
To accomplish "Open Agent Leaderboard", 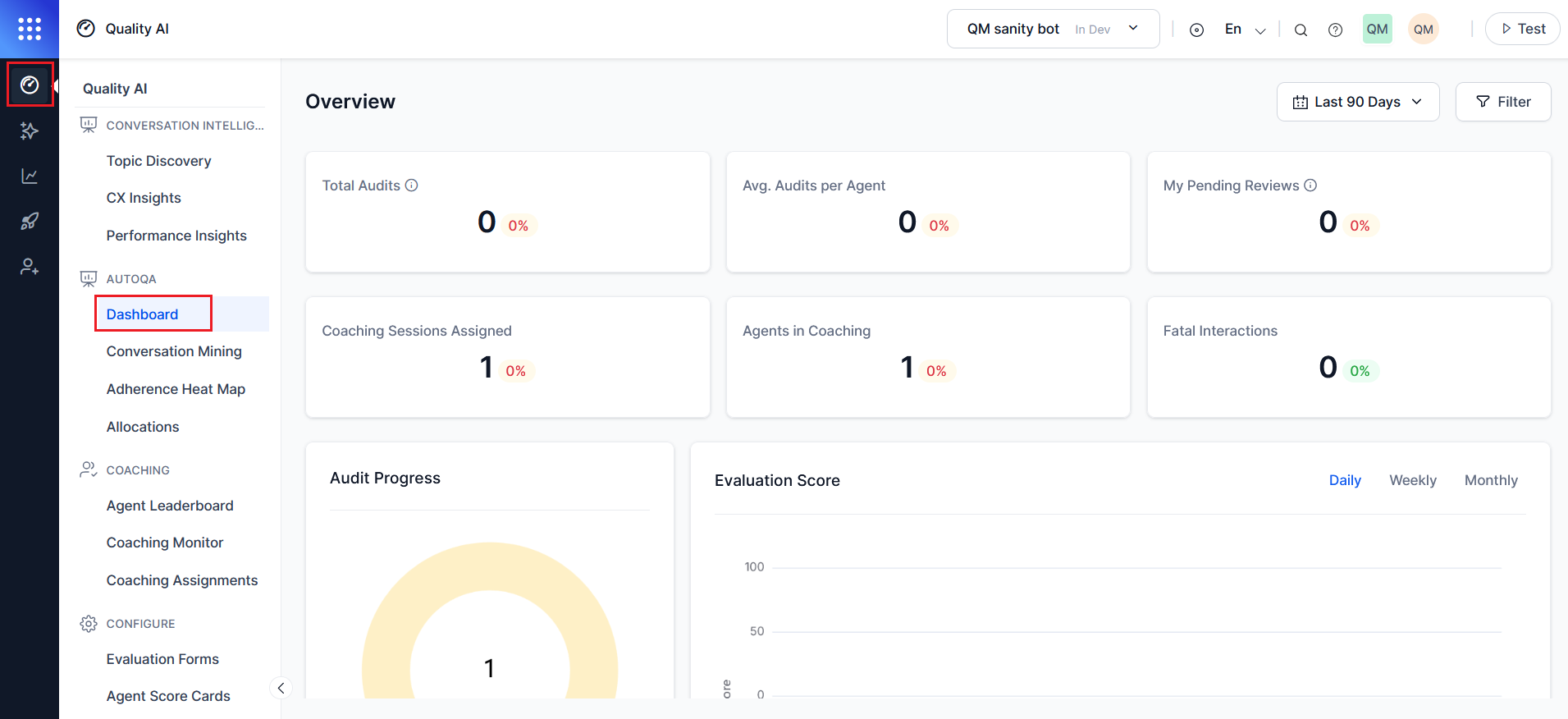I will pos(170,506).
